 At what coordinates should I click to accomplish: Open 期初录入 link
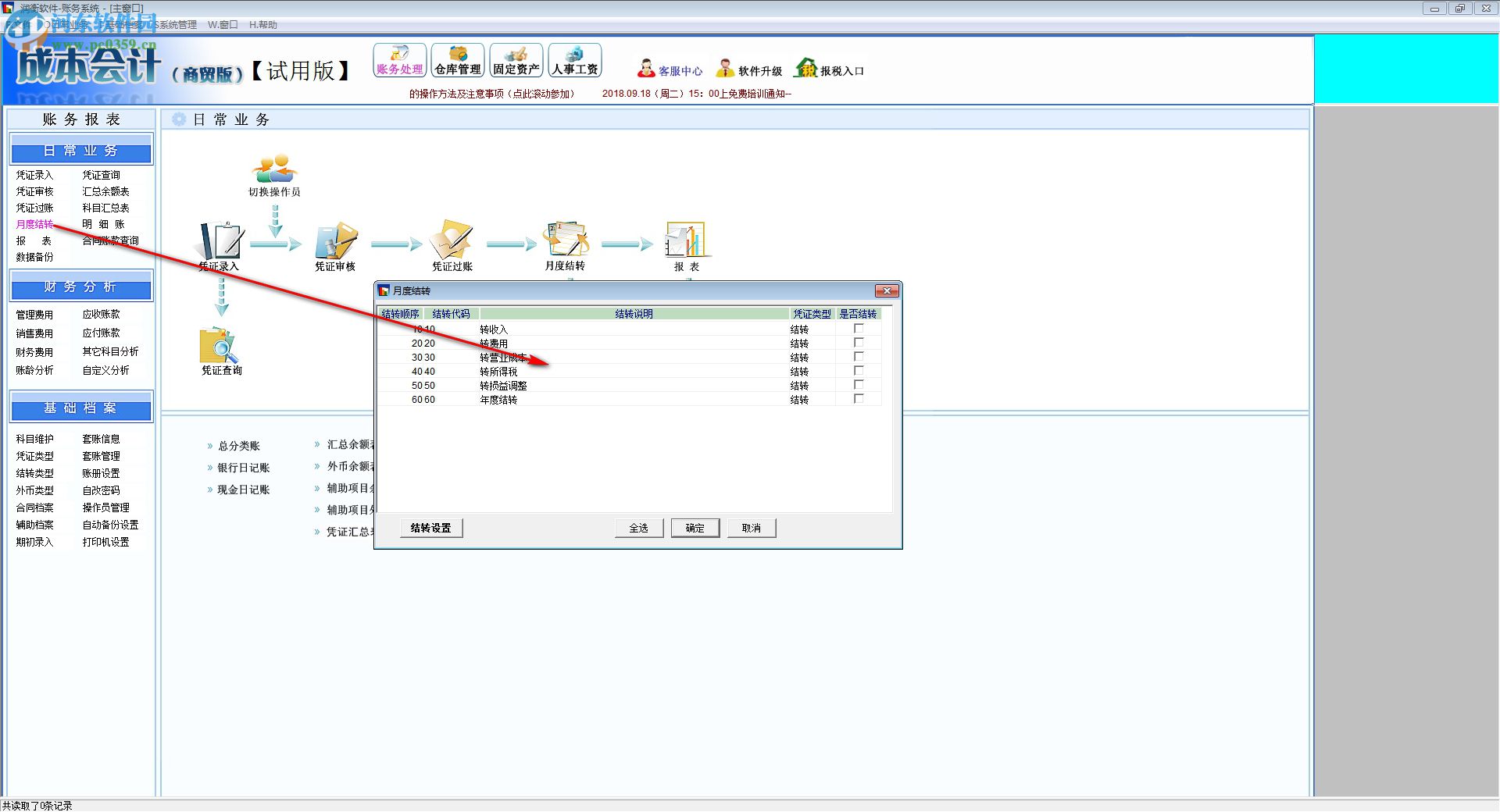click(34, 542)
